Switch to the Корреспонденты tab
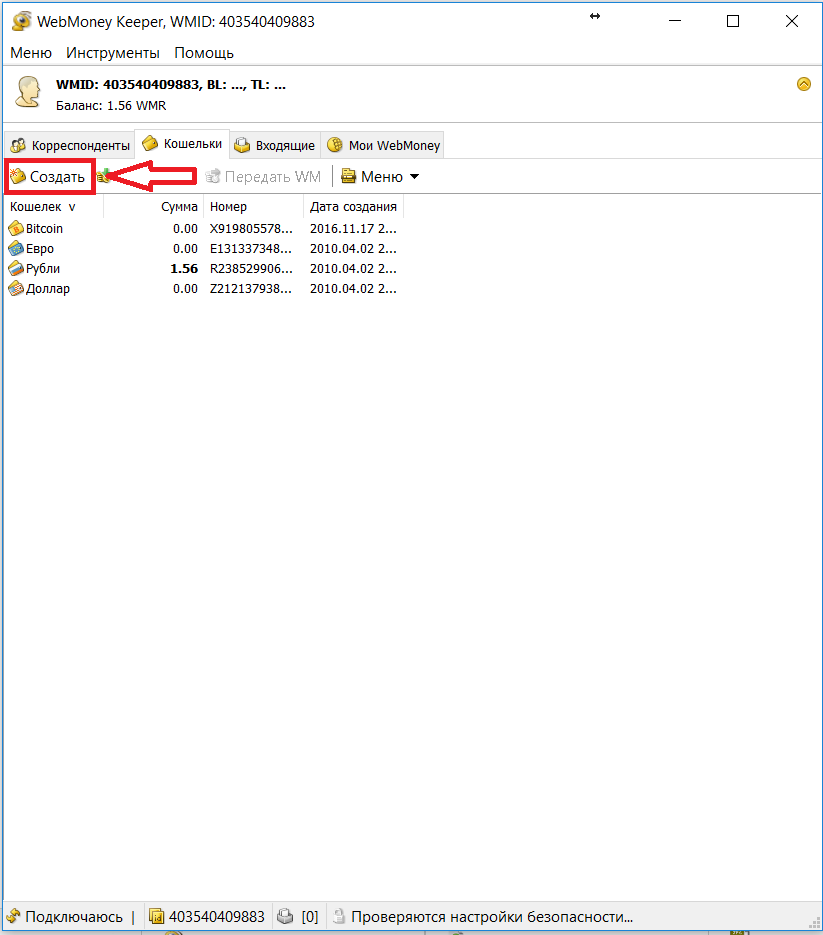Screen dimensions: 823x935 point(69,145)
